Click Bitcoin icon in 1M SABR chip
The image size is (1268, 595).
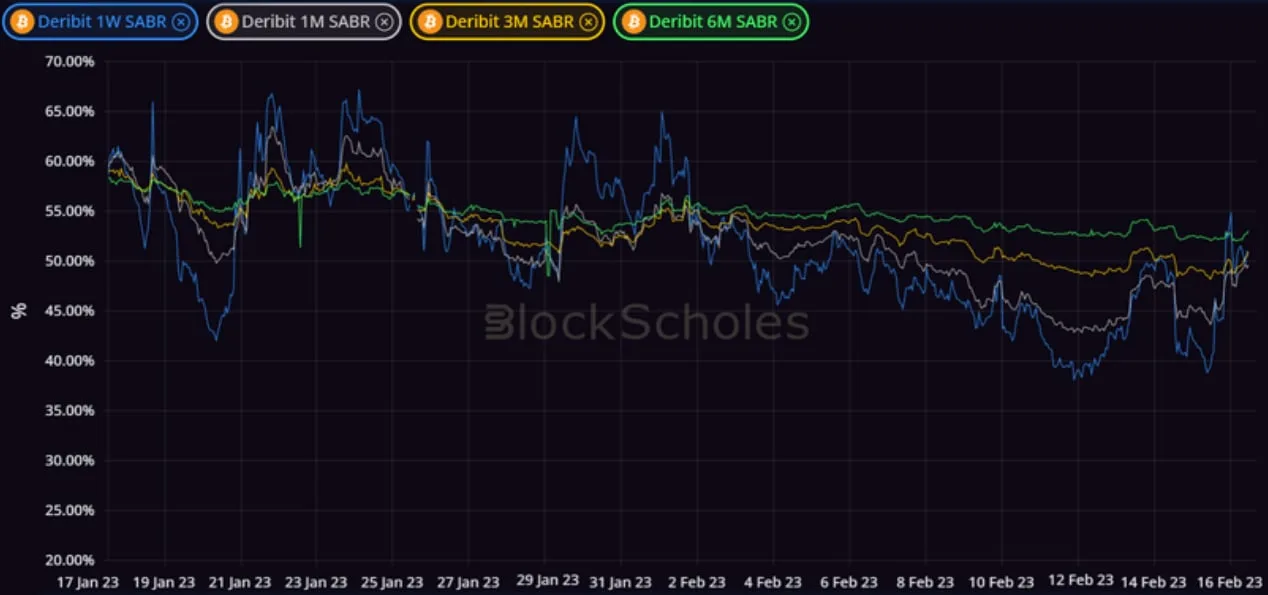click(x=227, y=22)
